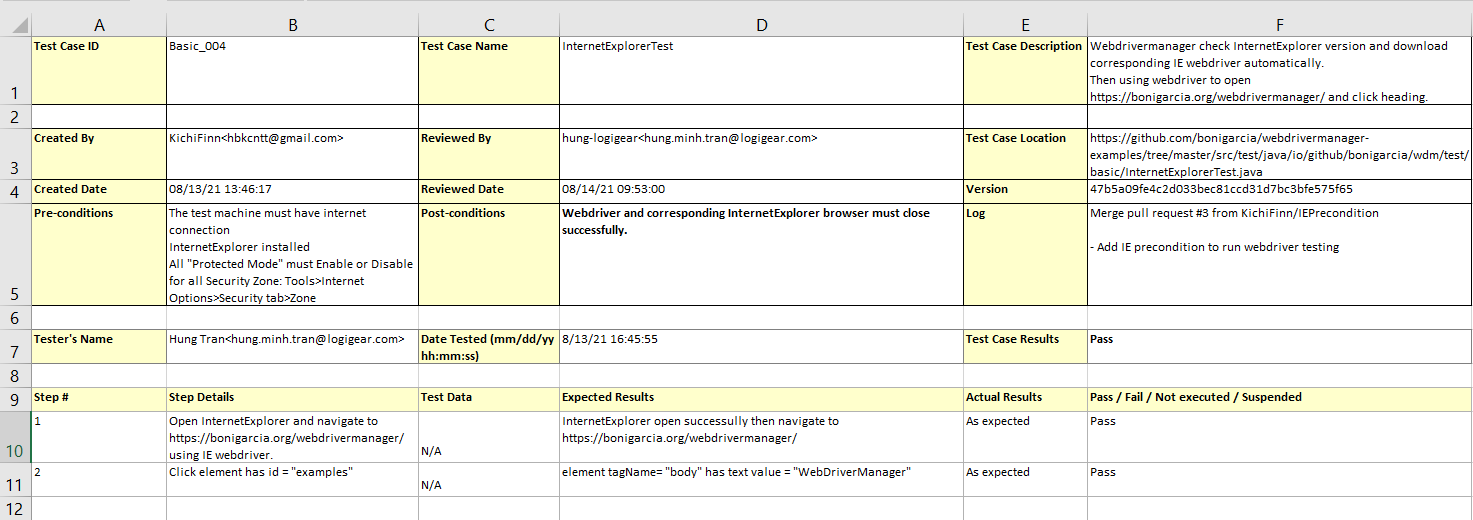This screenshot has width=1473, height=520.
Task: Click the 'Version' label cell
Action: click(1025, 192)
